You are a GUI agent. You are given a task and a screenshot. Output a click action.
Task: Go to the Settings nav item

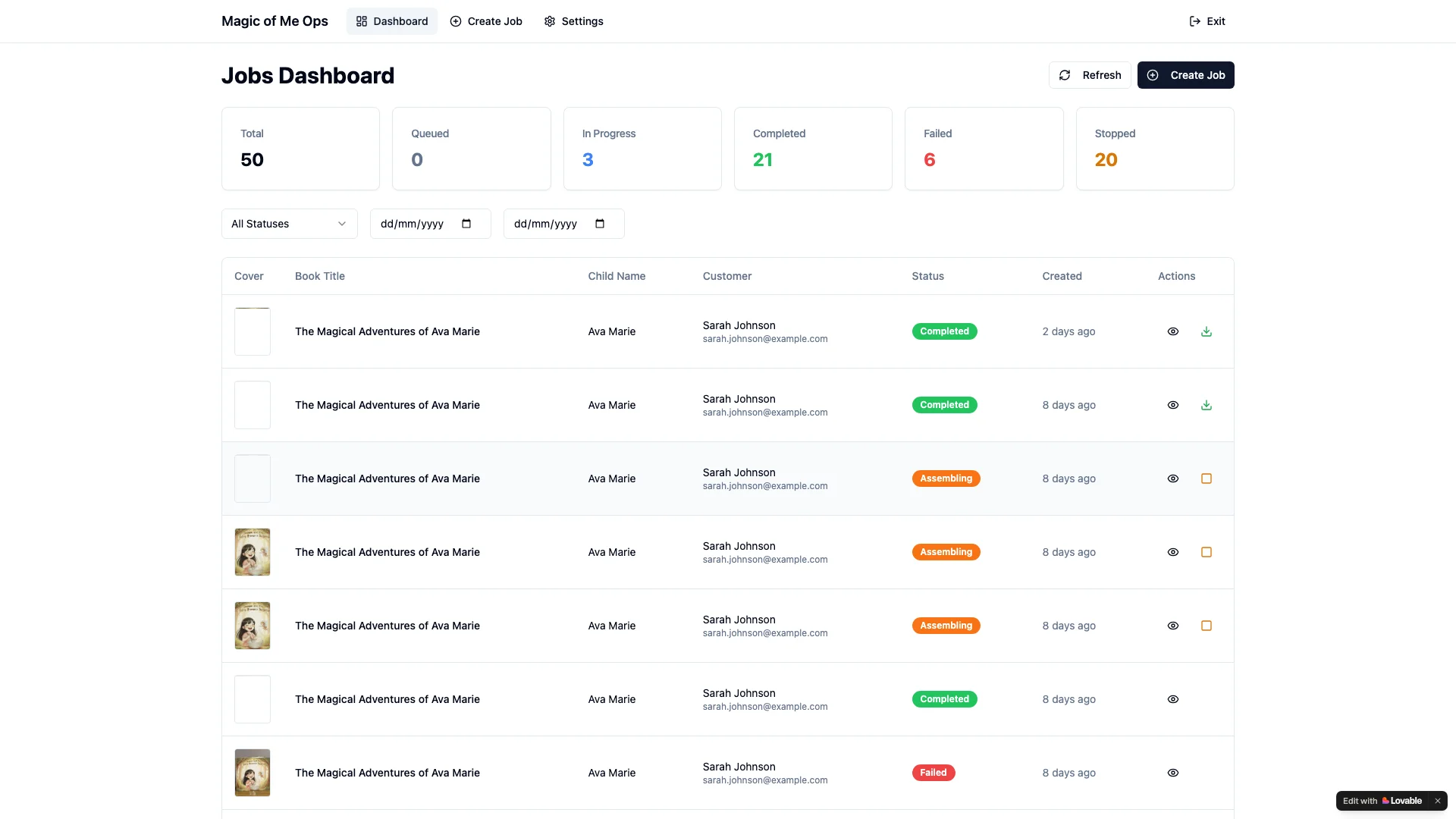(573, 21)
